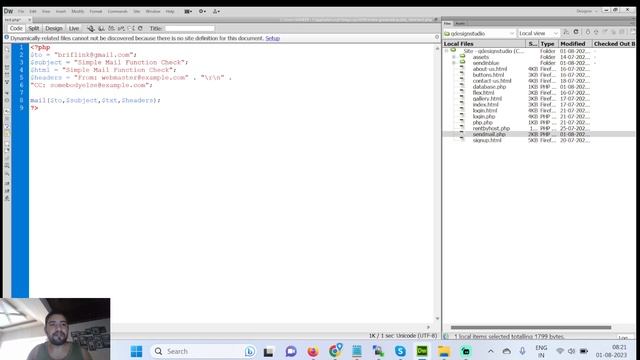Open Task View from the taskbar
The height and width of the screenshot is (360, 640).
pos(268,351)
